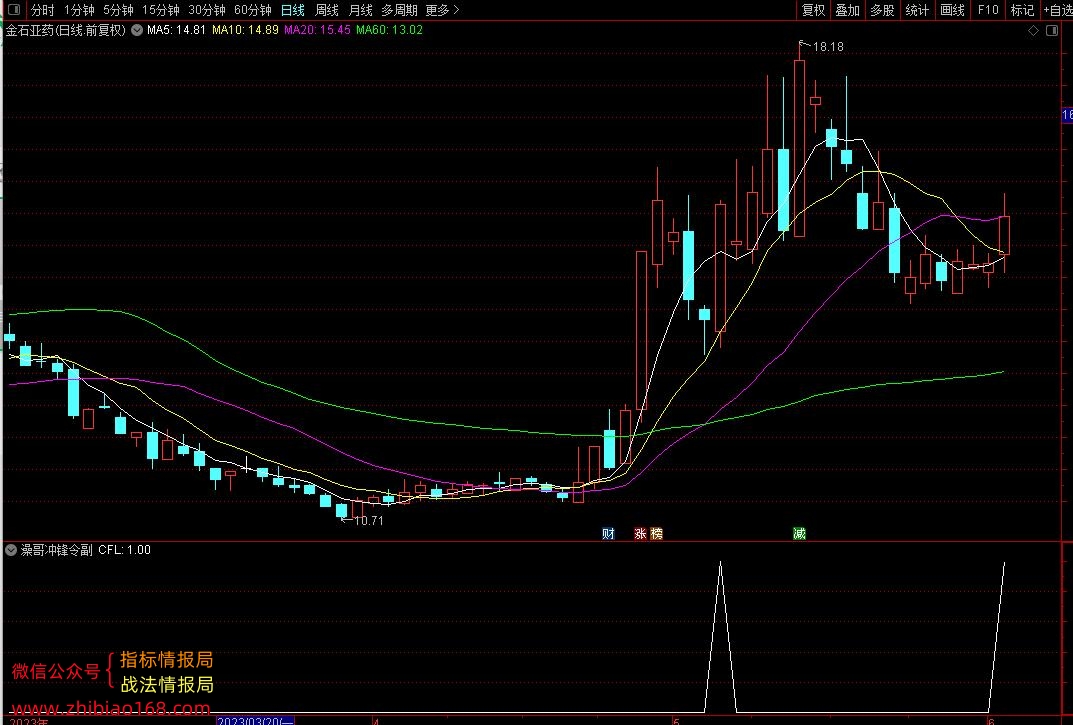Open the 梁哥冲锋令副 sub-indicator dropdown arrow
The width and height of the screenshot is (1073, 725).
coord(11,550)
